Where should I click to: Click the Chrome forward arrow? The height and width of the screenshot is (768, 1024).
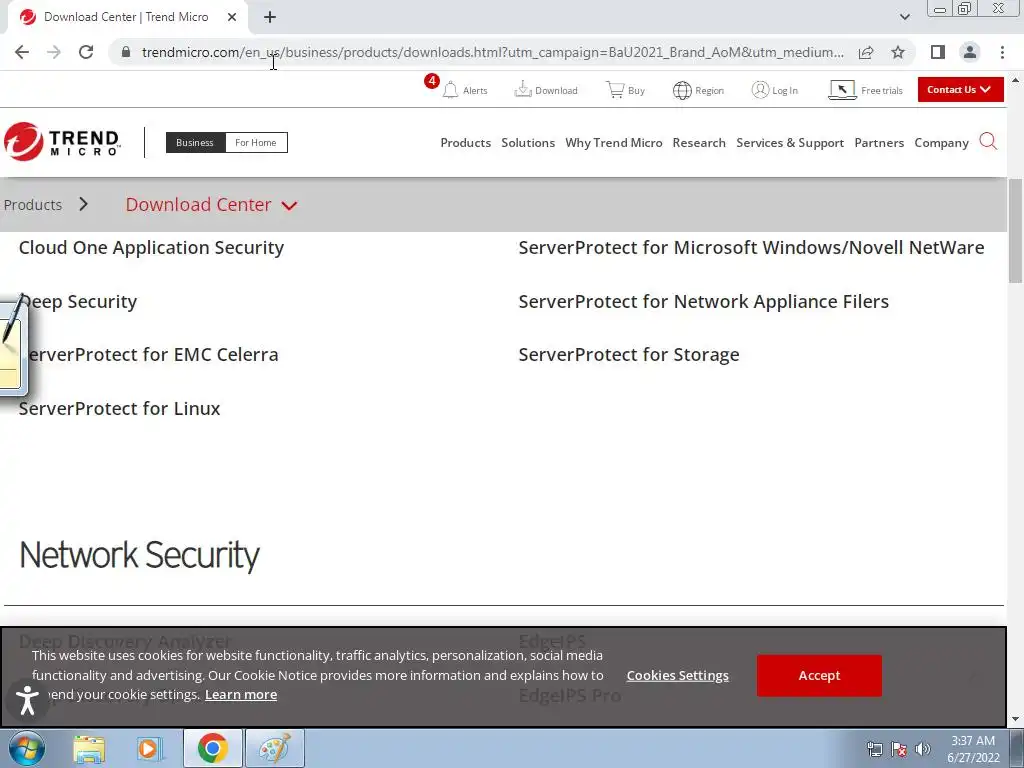[x=54, y=52]
